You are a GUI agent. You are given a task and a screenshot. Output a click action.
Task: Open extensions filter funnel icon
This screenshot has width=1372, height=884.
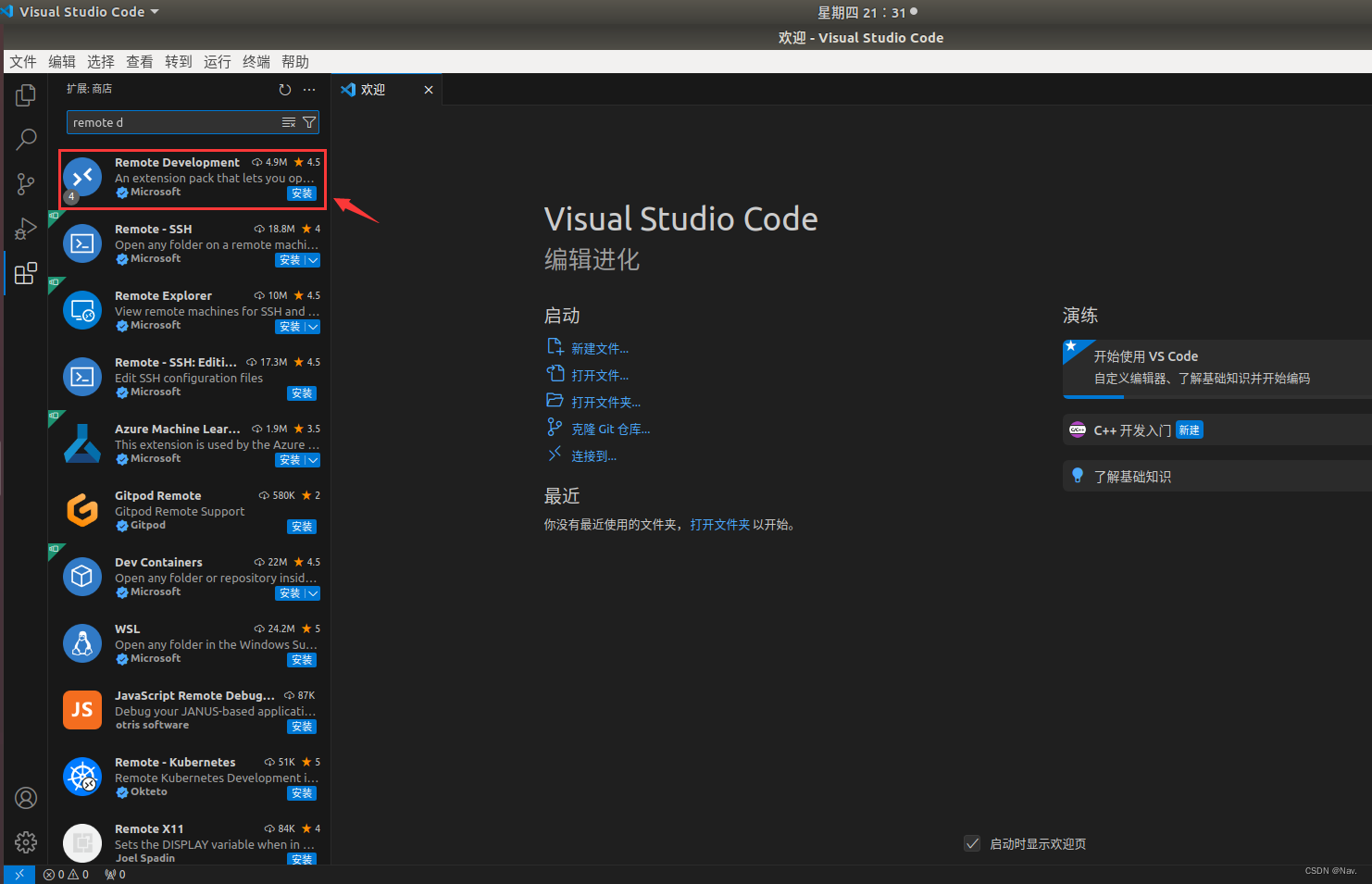(x=309, y=122)
